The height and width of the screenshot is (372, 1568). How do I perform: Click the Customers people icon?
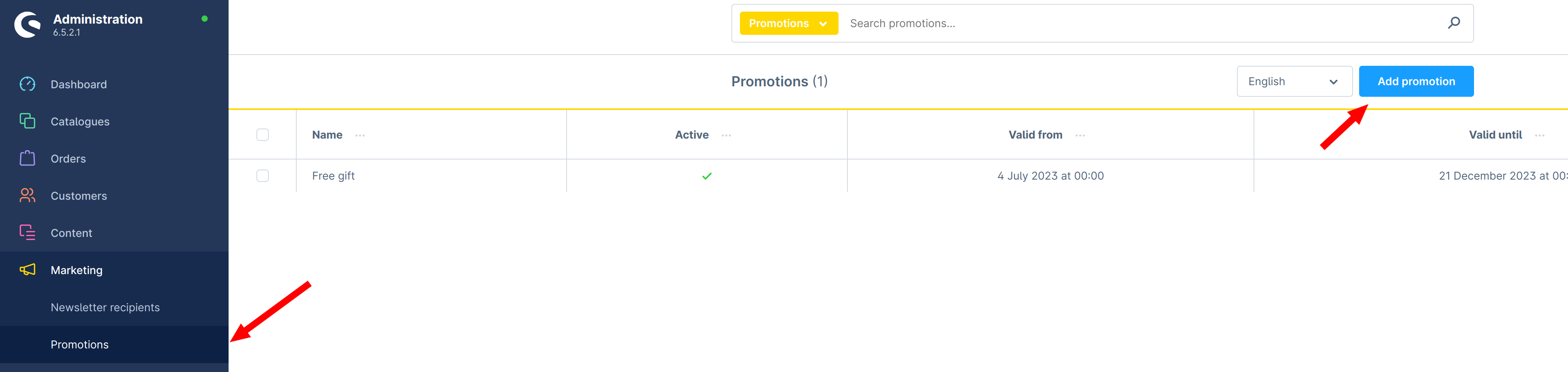(x=27, y=195)
